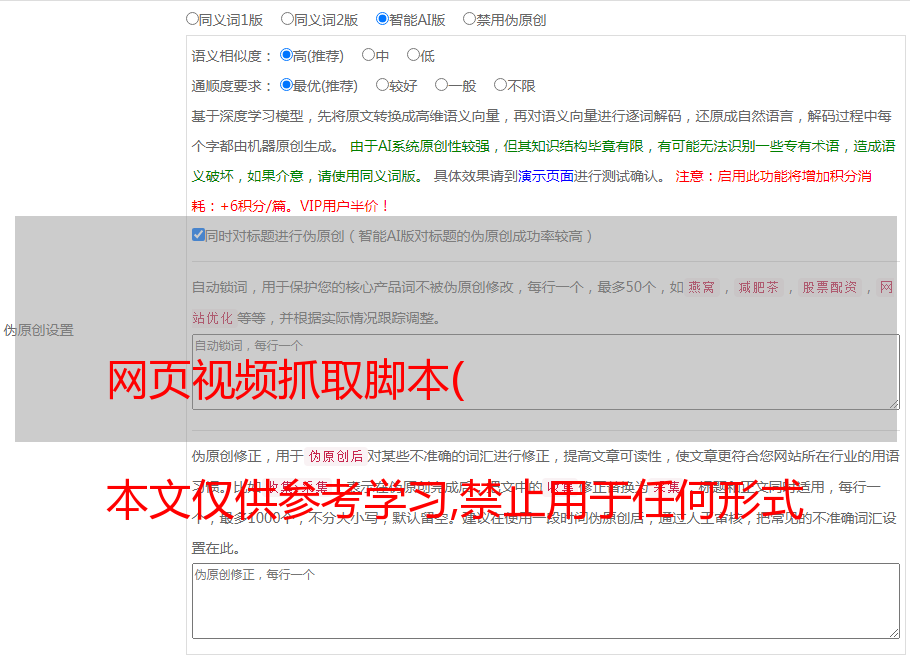Click the 伪原创修正 textarea resize handle

click(893, 632)
